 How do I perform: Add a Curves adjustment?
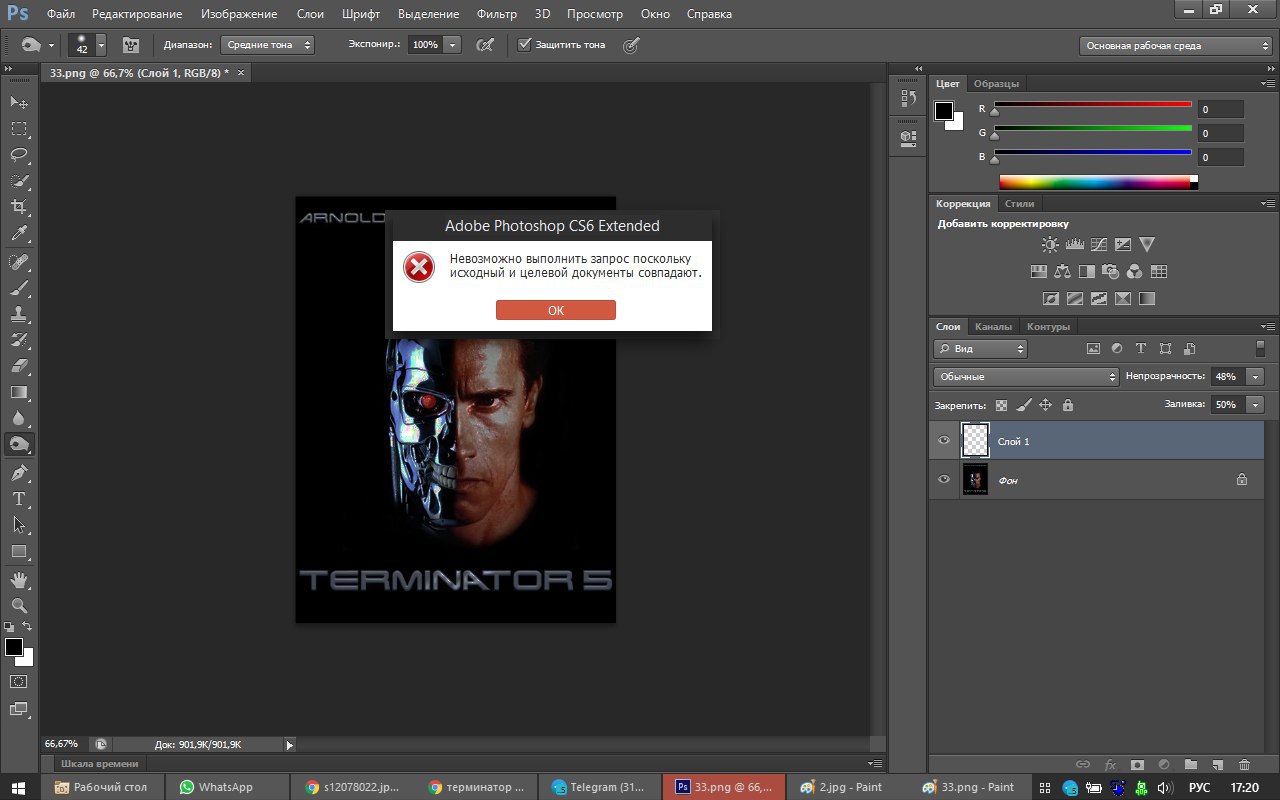click(1099, 244)
